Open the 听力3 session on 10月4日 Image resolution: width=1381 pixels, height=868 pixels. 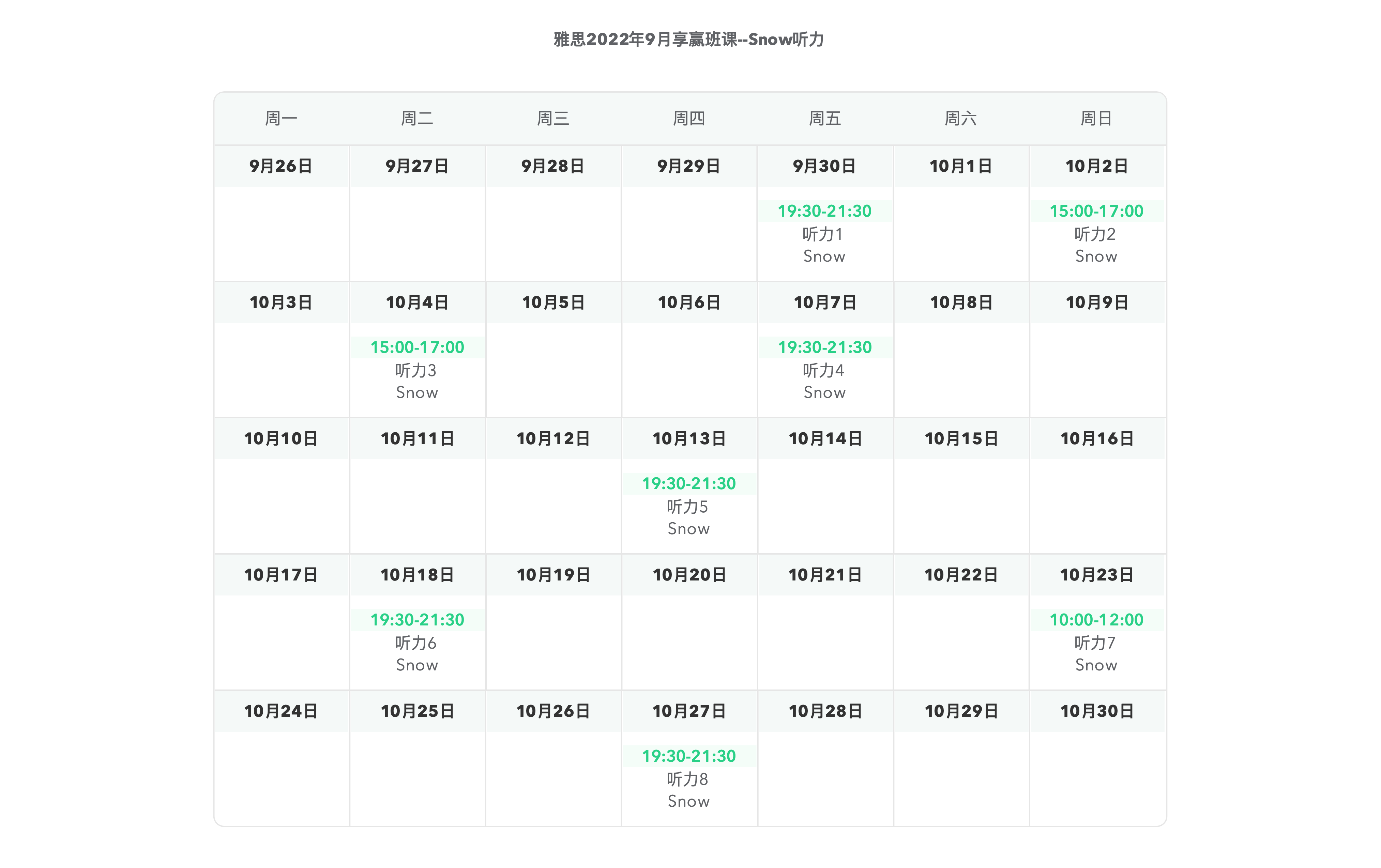click(416, 370)
